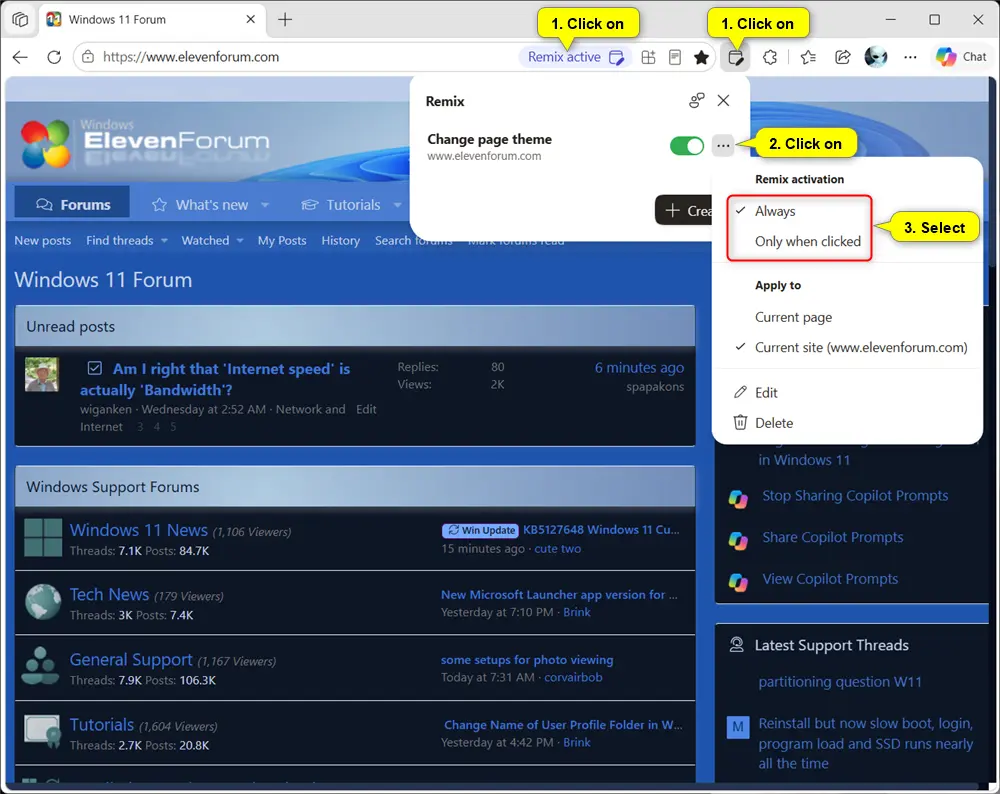This screenshot has height=794, width=1000.
Task: Open the Watched menu
Action: (x=205, y=240)
